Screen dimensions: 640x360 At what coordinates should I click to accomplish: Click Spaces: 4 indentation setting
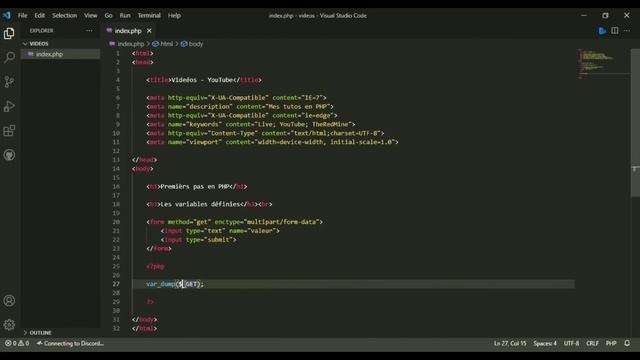click(545, 343)
